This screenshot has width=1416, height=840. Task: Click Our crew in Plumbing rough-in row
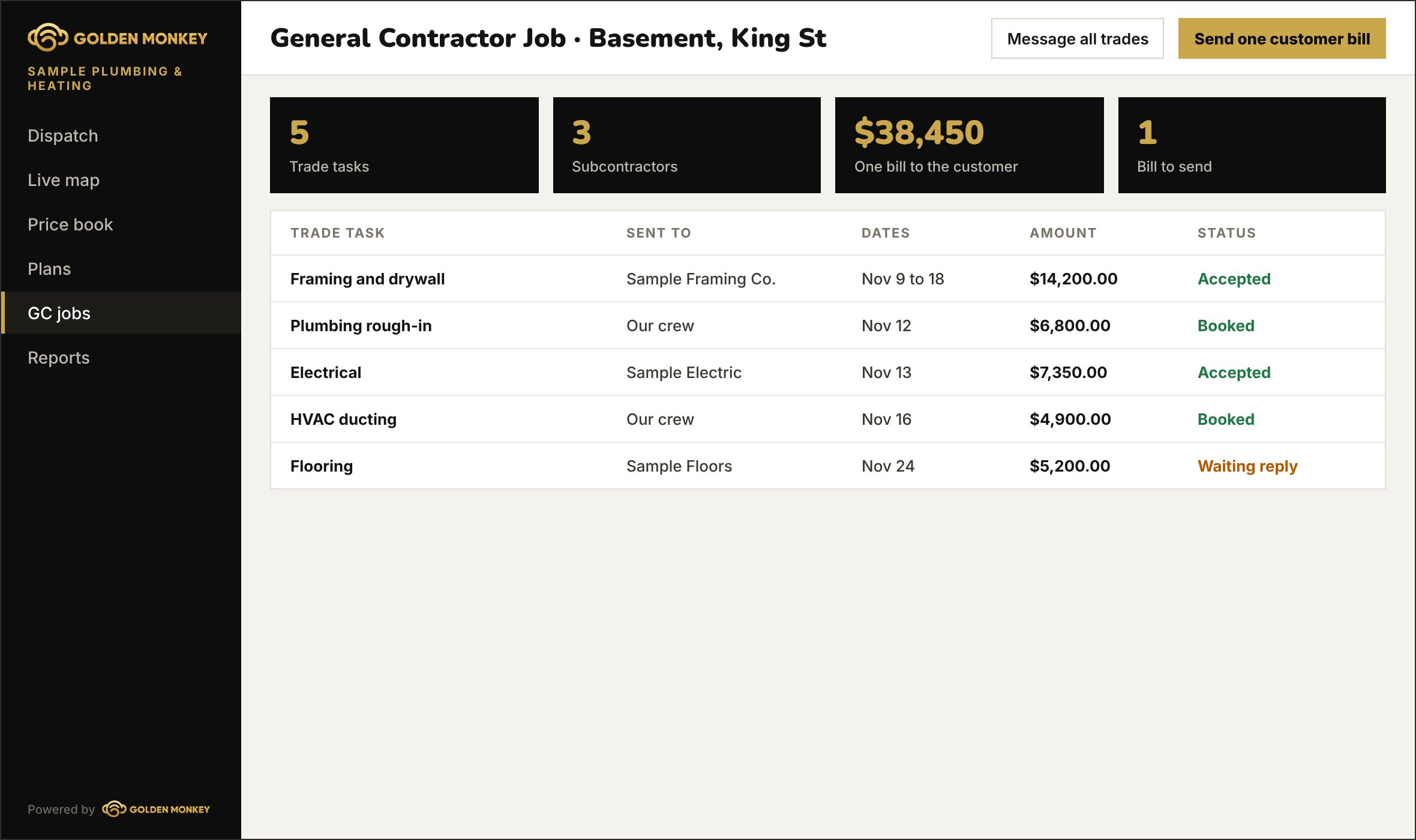coord(660,325)
